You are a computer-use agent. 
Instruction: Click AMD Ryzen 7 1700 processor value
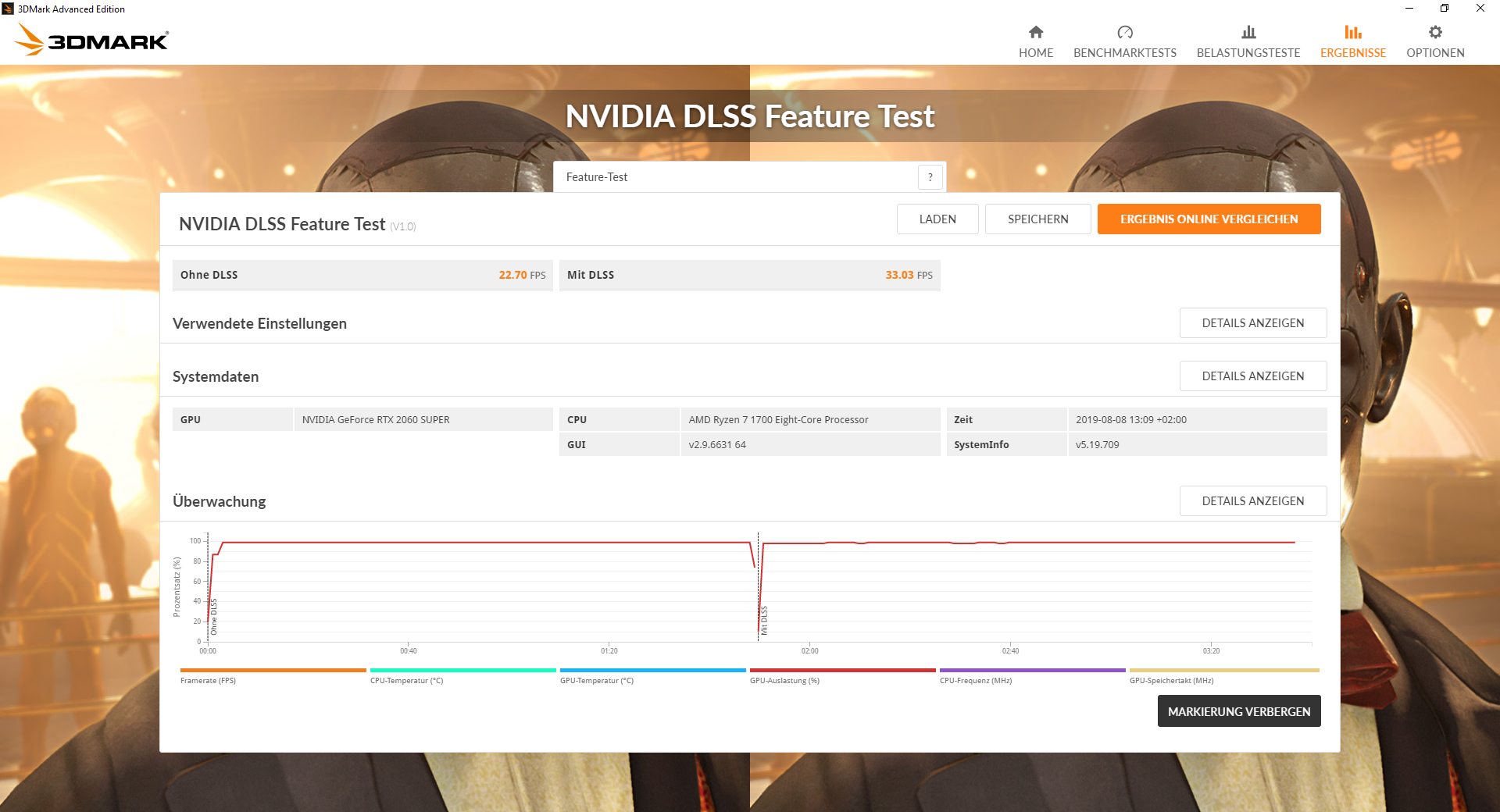(x=778, y=420)
